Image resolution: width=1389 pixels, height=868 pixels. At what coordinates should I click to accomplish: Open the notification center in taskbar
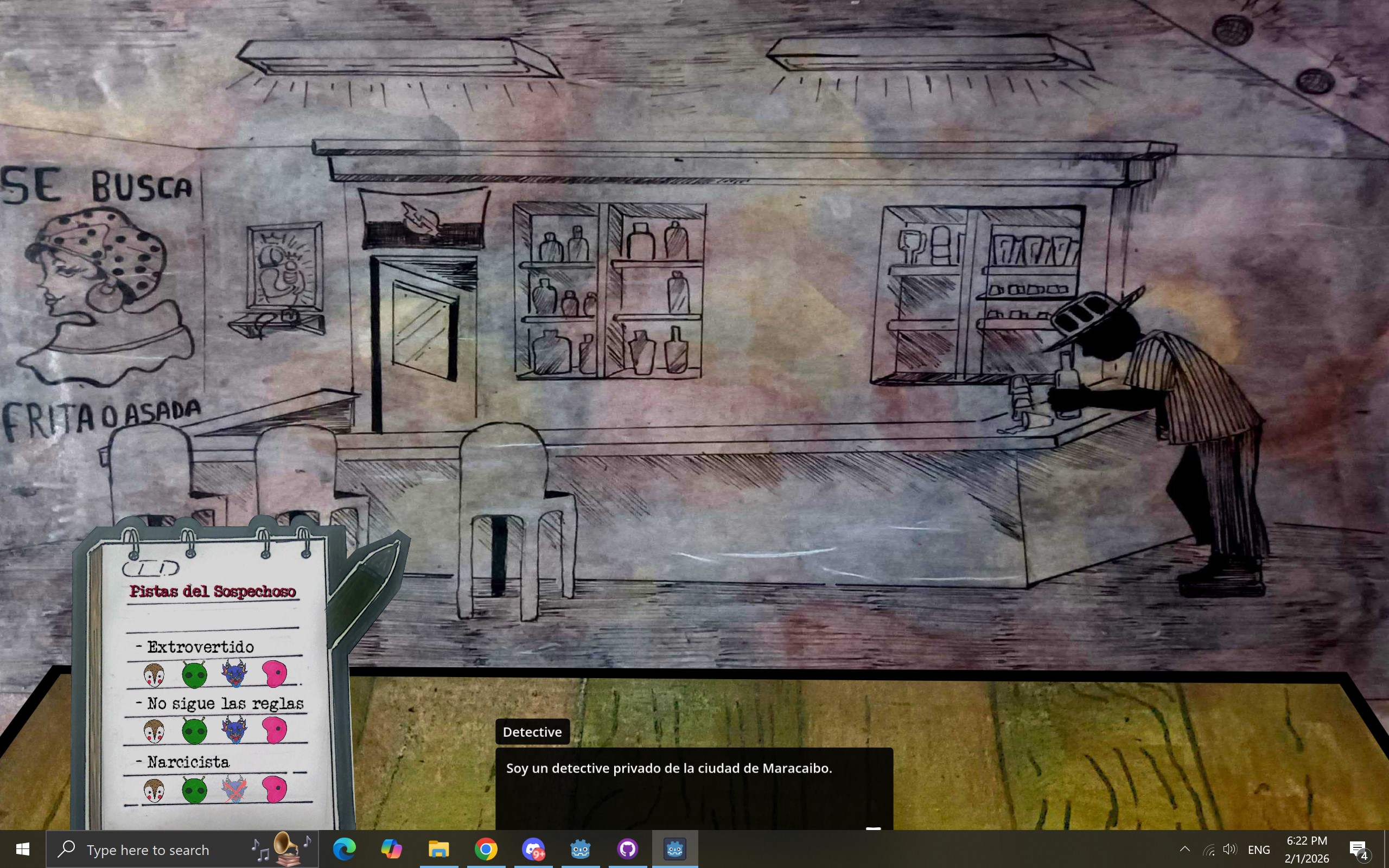pyautogui.click(x=1358, y=849)
